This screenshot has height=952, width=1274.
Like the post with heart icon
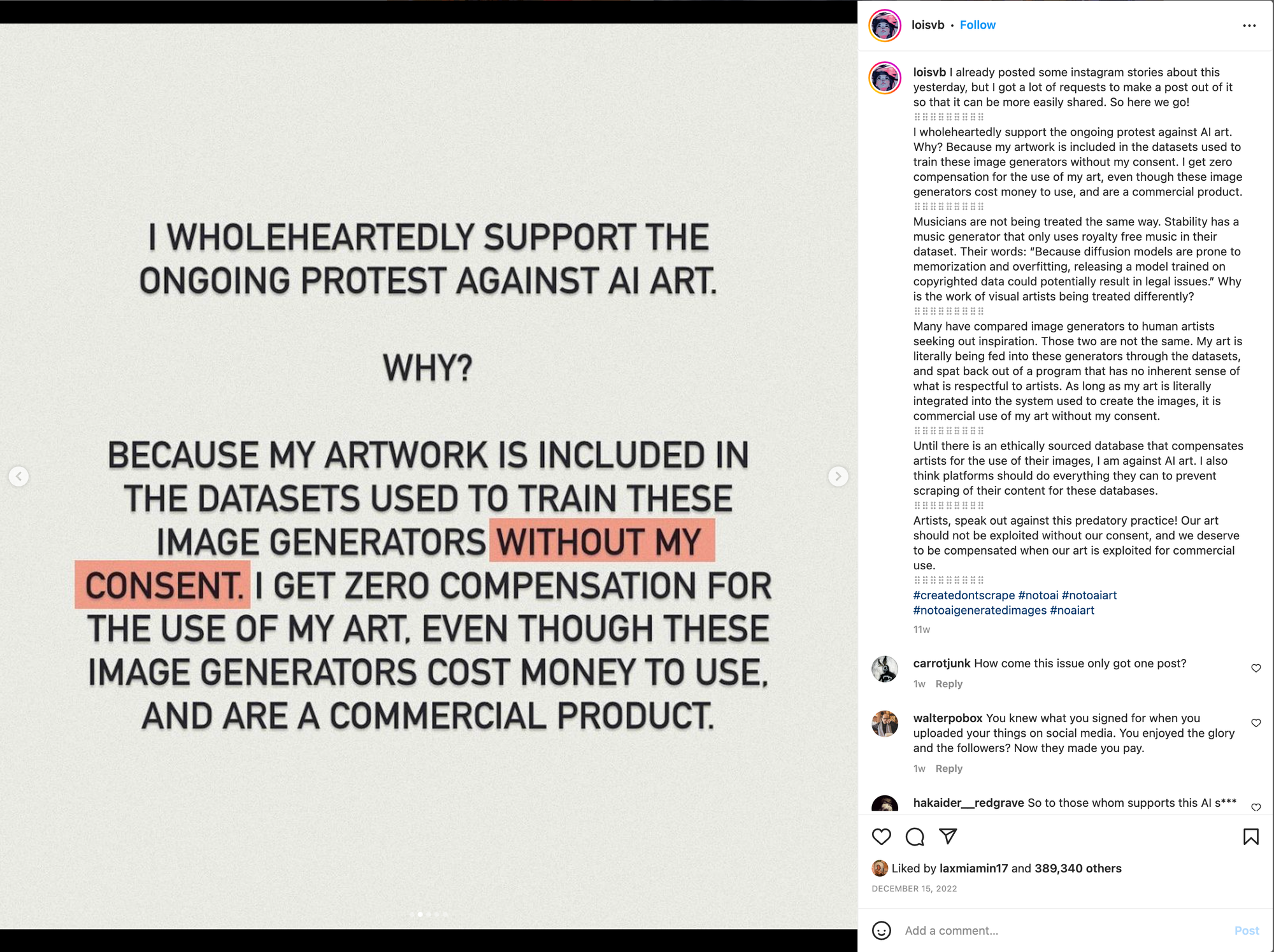coord(881,836)
